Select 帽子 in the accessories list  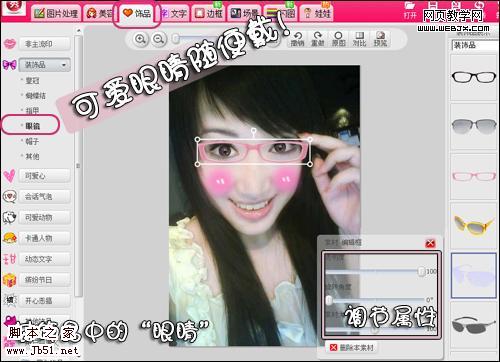32,141
